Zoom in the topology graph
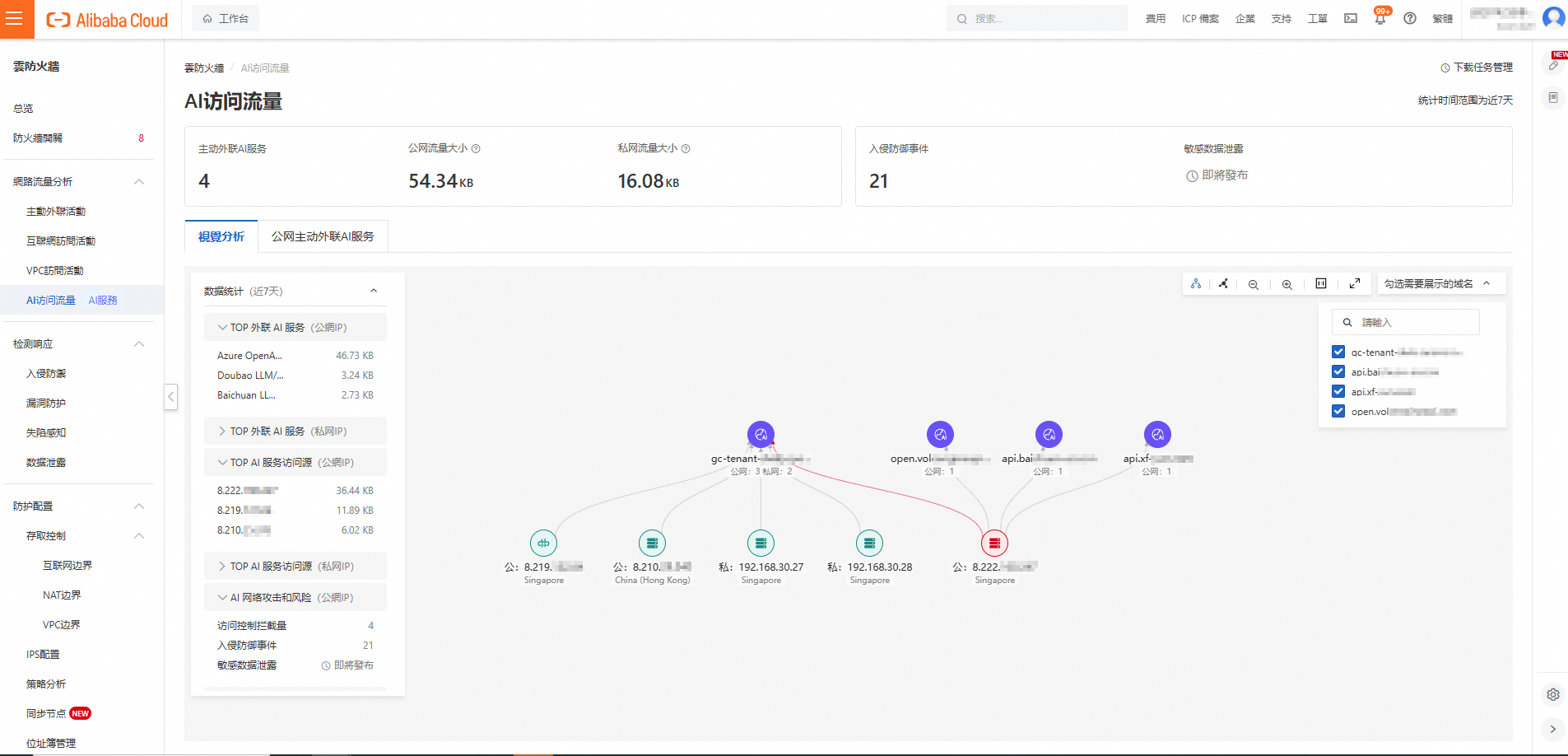The width and height of the screenshot is (1568, 756). (1287, 284)
